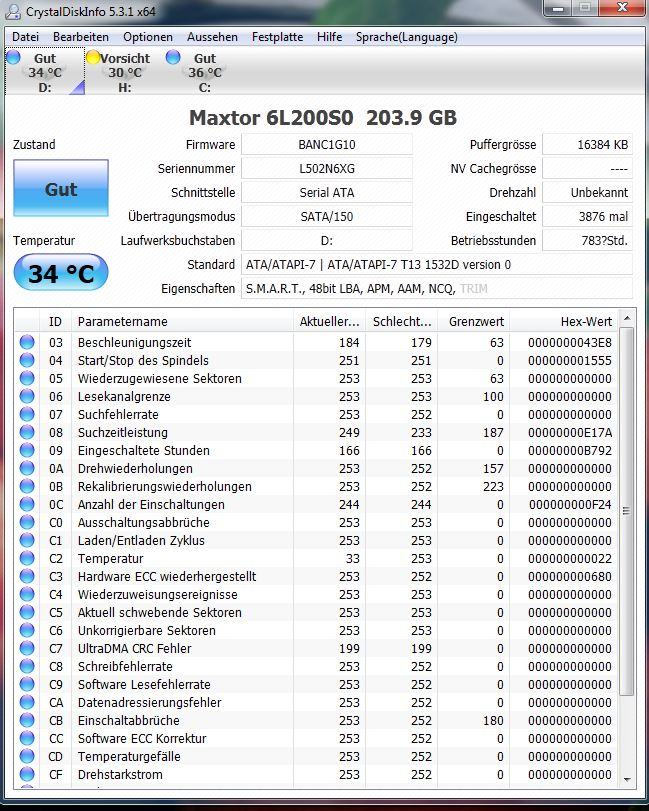Select drive C: tab showing Gut 36 °C

point(204,72)
